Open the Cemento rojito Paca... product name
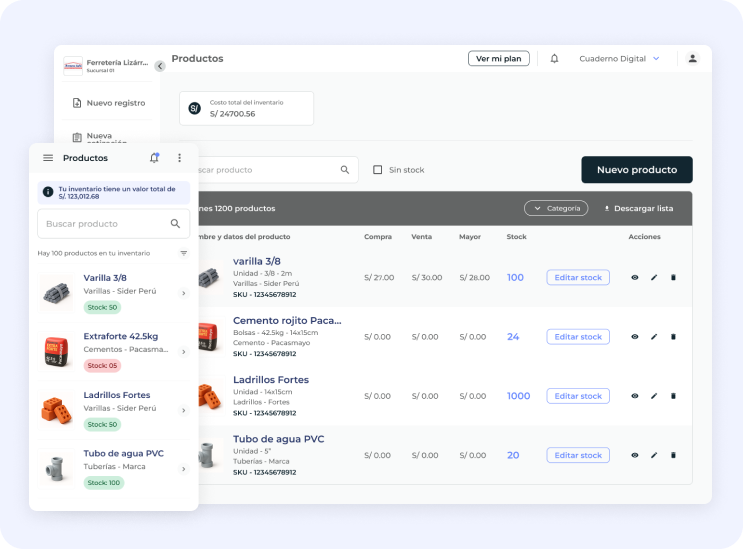Viewport: 743px width, 549px height. click(x=287, y=321)
